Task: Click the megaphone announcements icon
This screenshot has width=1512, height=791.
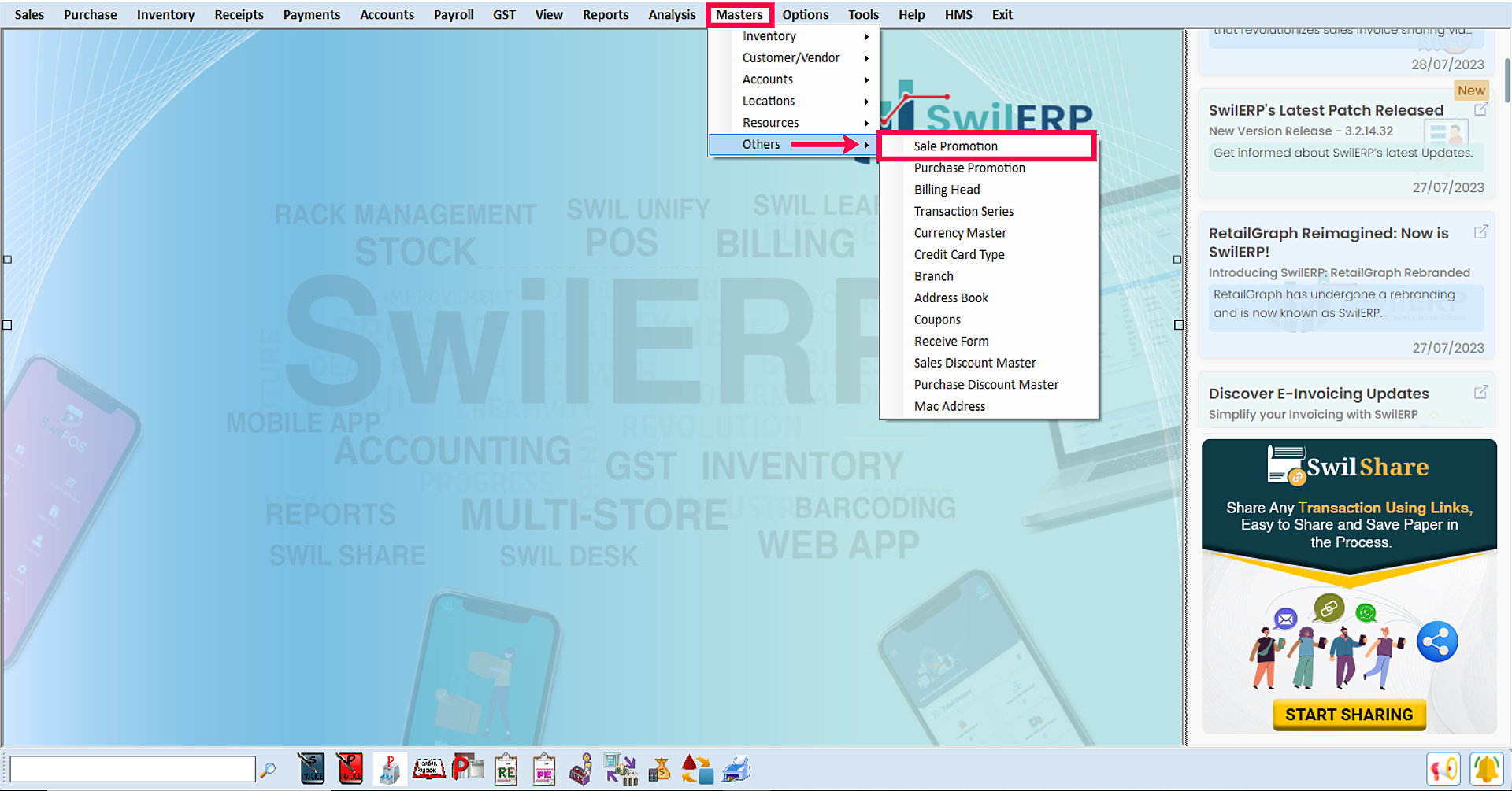Action: pyautogui.click(x=1443, y=769)
